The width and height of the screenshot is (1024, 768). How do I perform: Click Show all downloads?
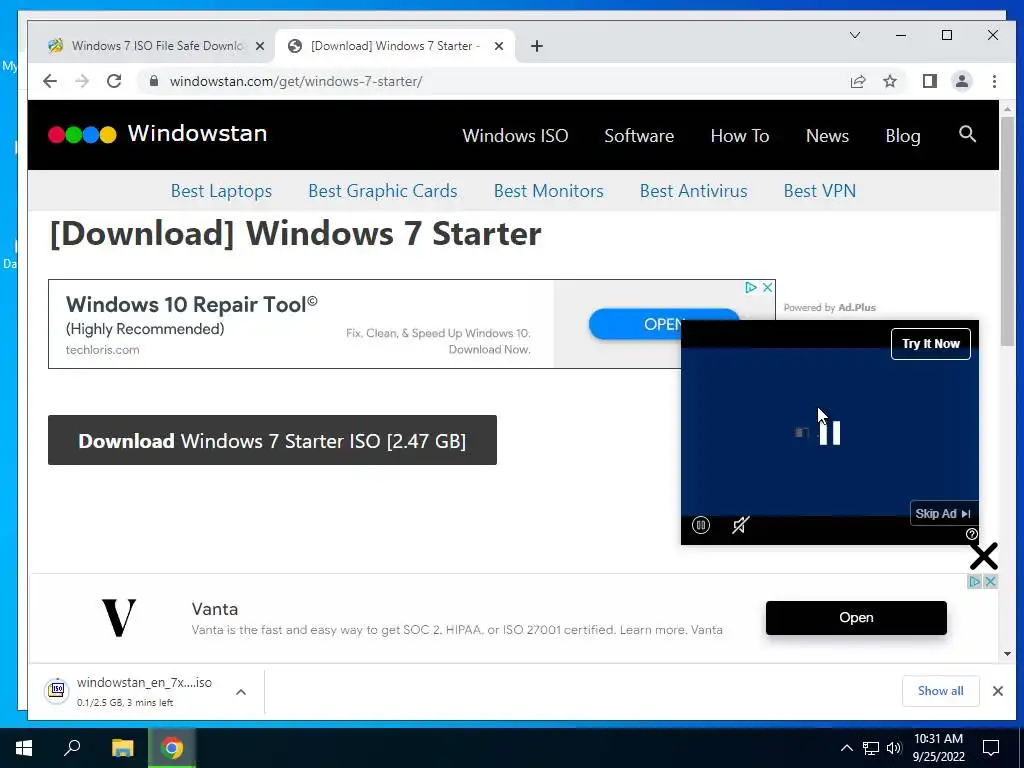tap(940, 691)
